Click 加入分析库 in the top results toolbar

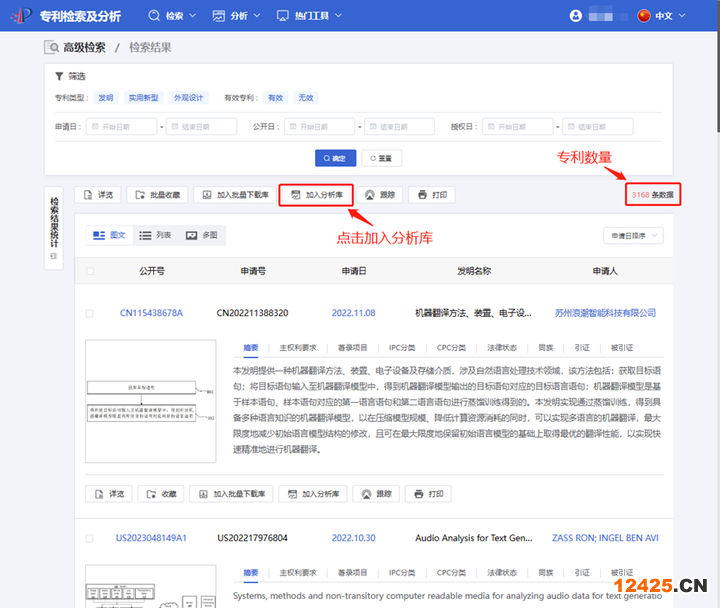click(x=317, y=195)
